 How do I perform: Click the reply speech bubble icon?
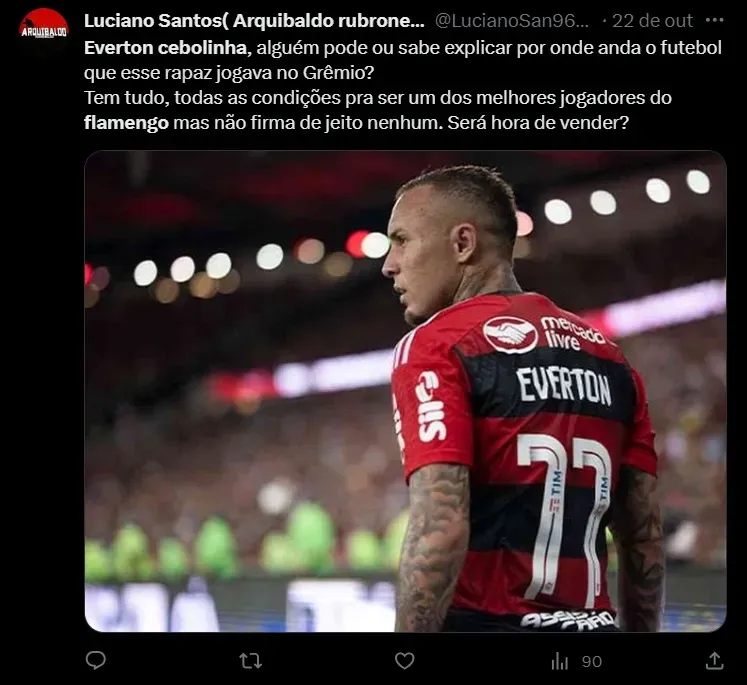click(x=95, y=661)
